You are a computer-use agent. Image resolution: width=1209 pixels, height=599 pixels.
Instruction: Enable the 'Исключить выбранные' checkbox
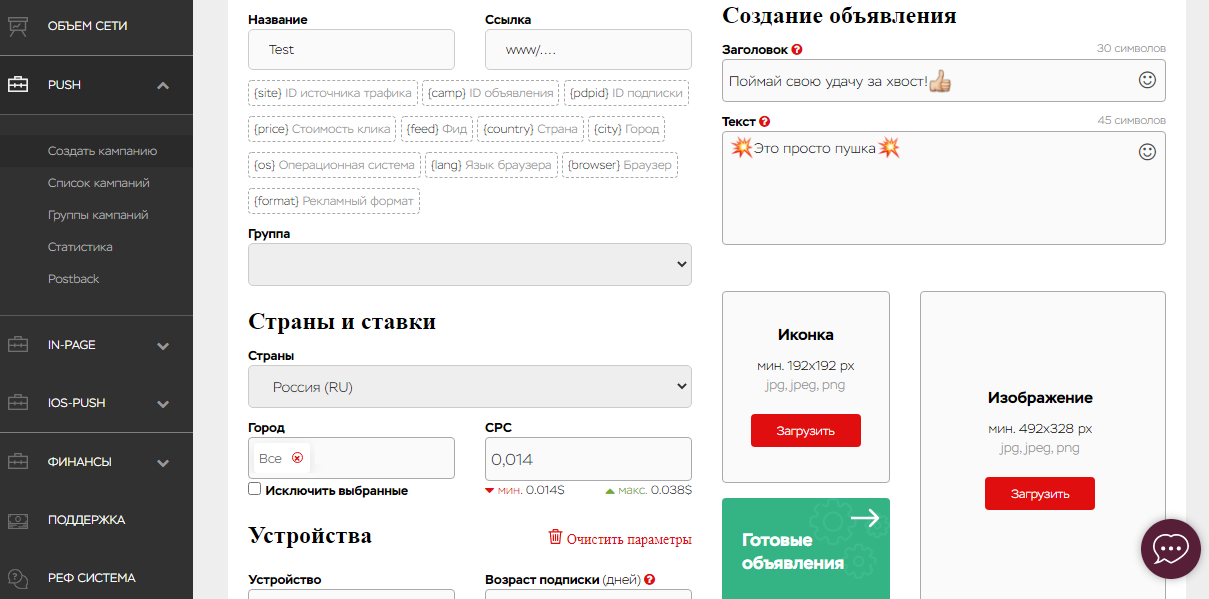pyautogui.click(x=255, y=489)
